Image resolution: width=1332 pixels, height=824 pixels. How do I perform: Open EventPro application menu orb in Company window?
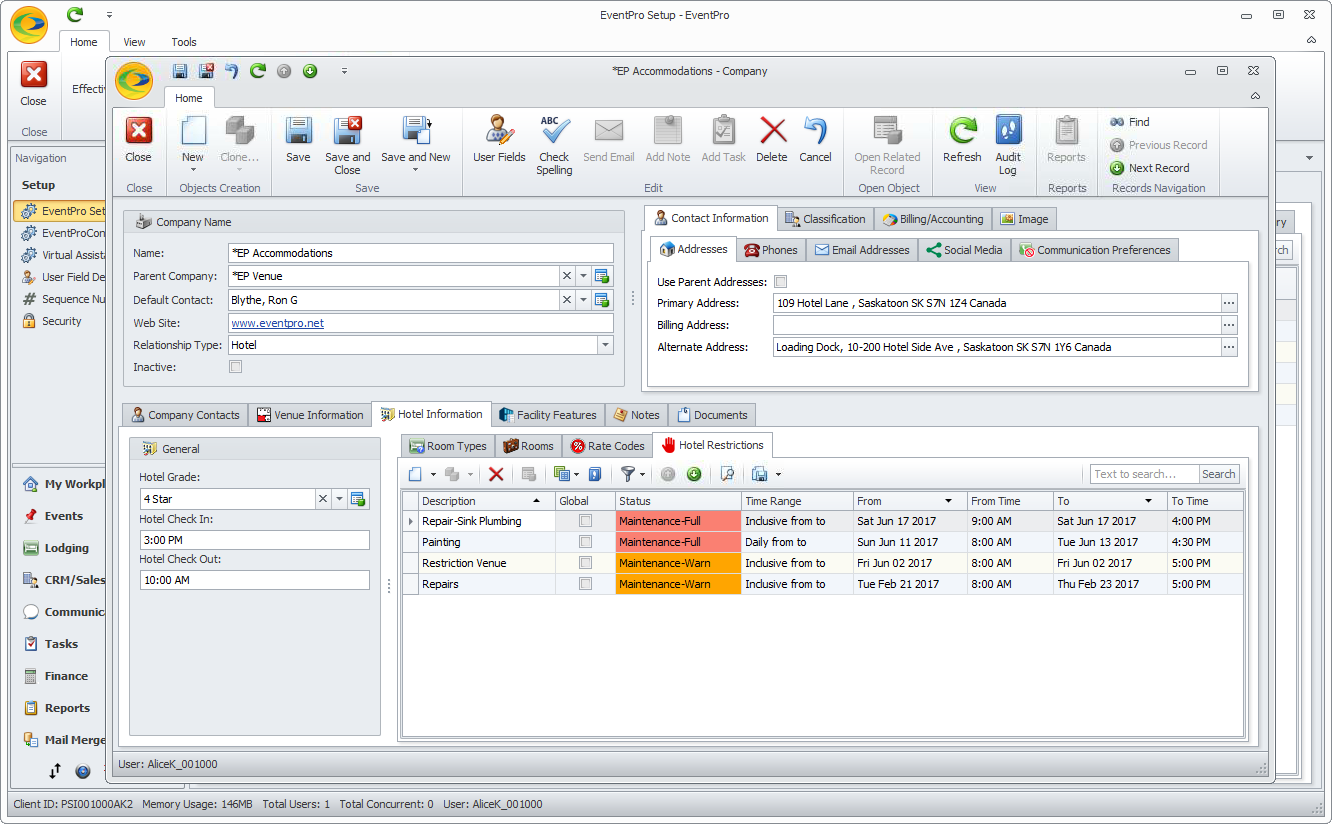[x=134, y=81]
